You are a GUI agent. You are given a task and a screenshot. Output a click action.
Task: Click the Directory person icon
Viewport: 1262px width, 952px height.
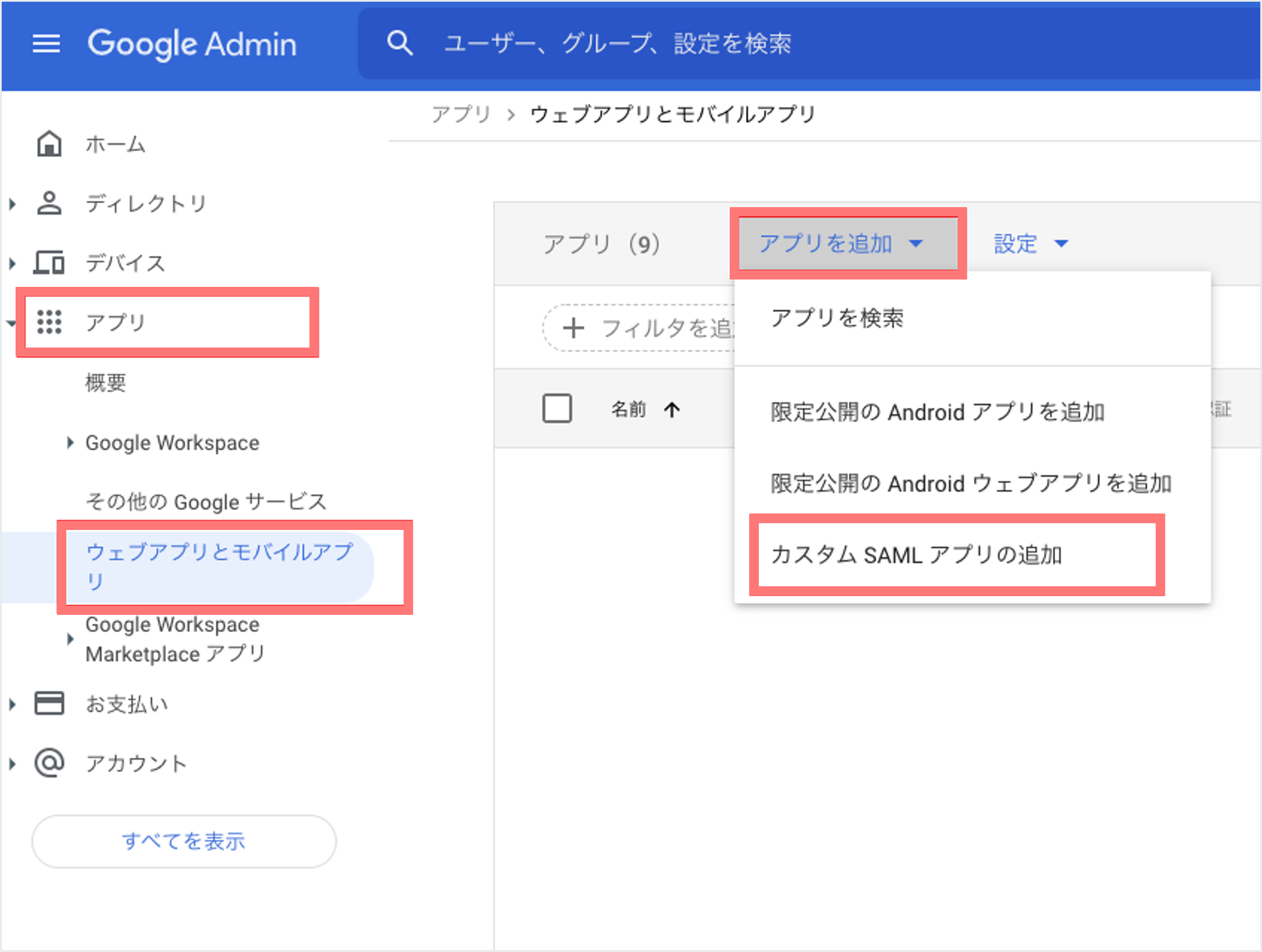point(49,203)
